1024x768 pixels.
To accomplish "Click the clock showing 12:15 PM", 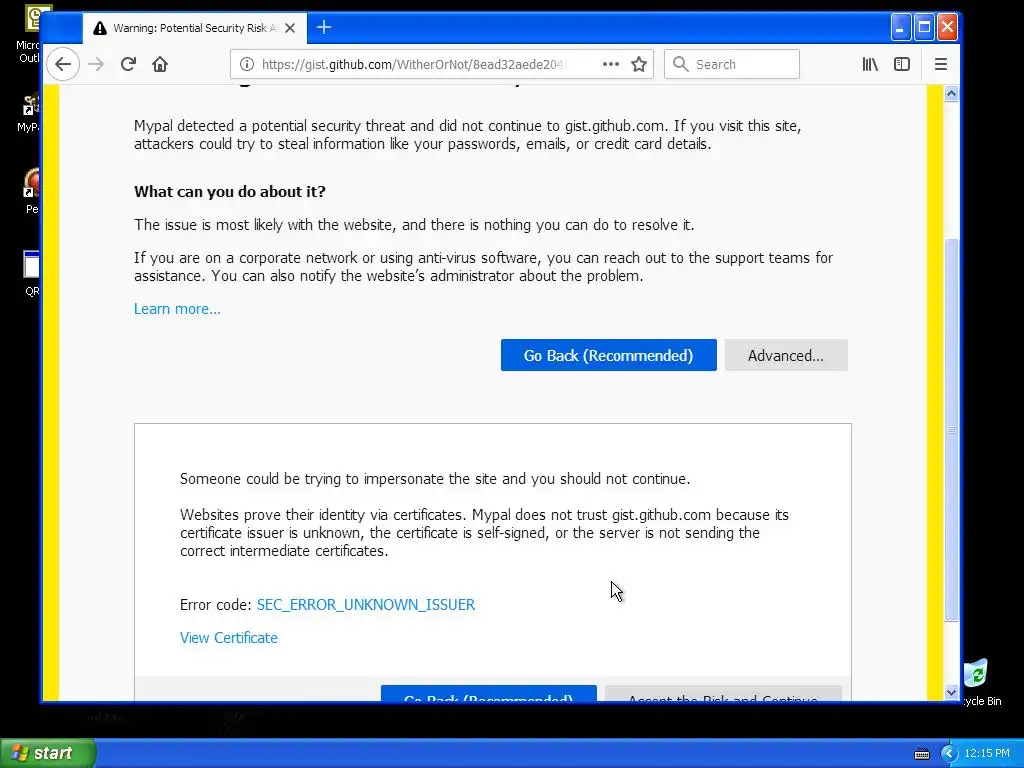I will (987, 753).
